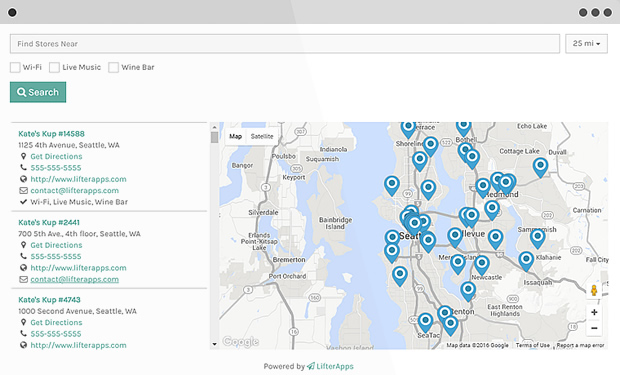Click the phone icon in Kate's Kup #2441

(x=23, y=256)
